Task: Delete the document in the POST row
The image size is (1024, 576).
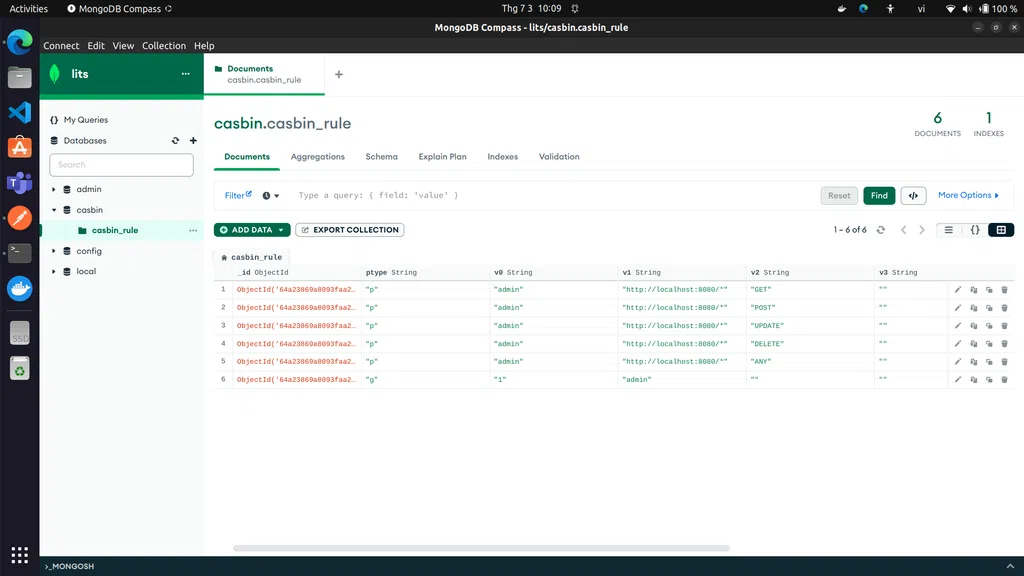Action: tap(1005, 308)
